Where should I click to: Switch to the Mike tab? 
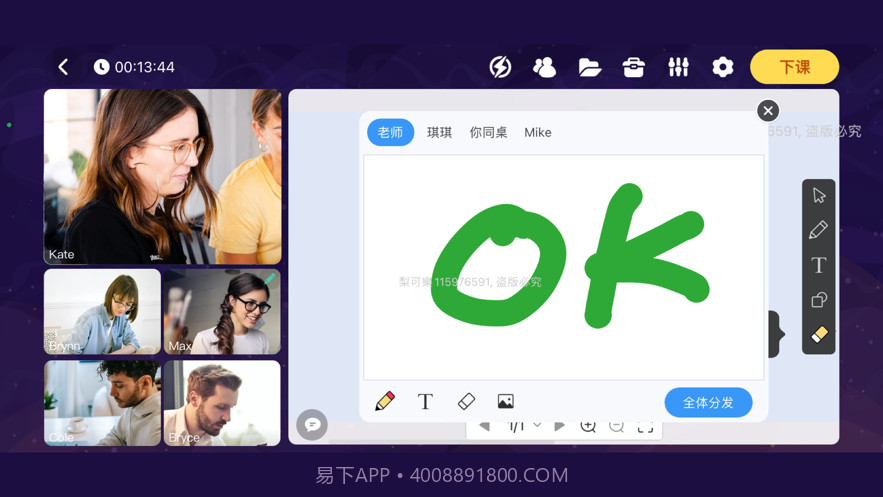537,132
